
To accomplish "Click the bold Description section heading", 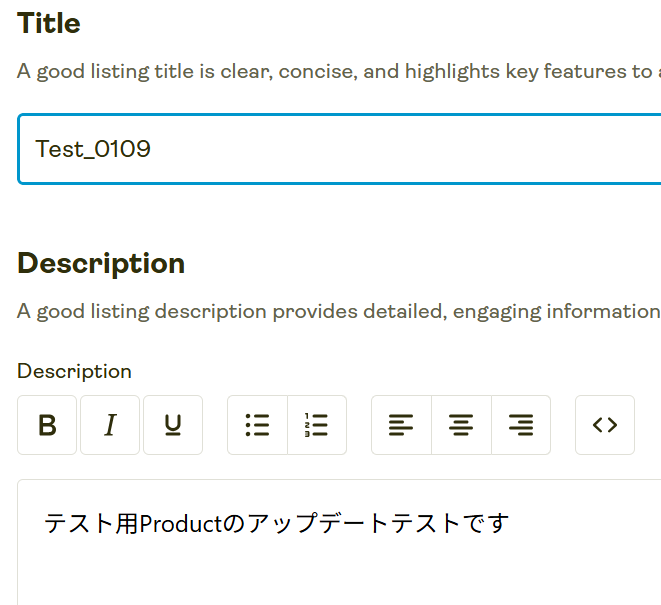I will tap(101, 263).
